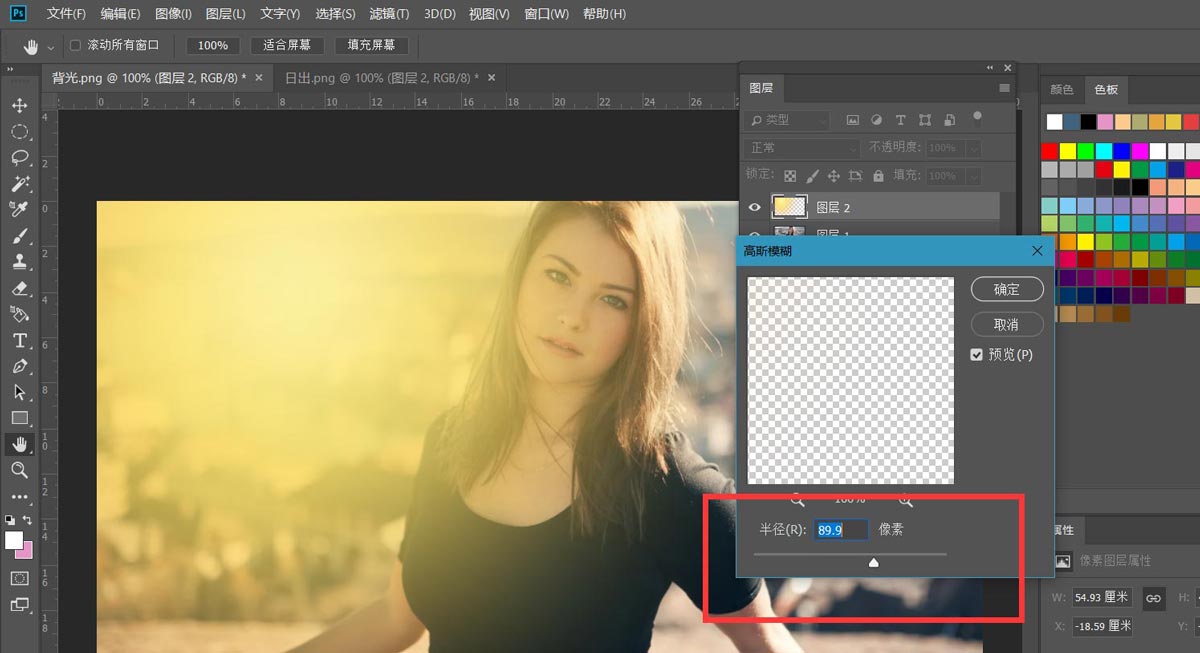Enable the 滚动所有窗口 checkbox
Viewport: 1200px width, 653px height.
point(76,45)
